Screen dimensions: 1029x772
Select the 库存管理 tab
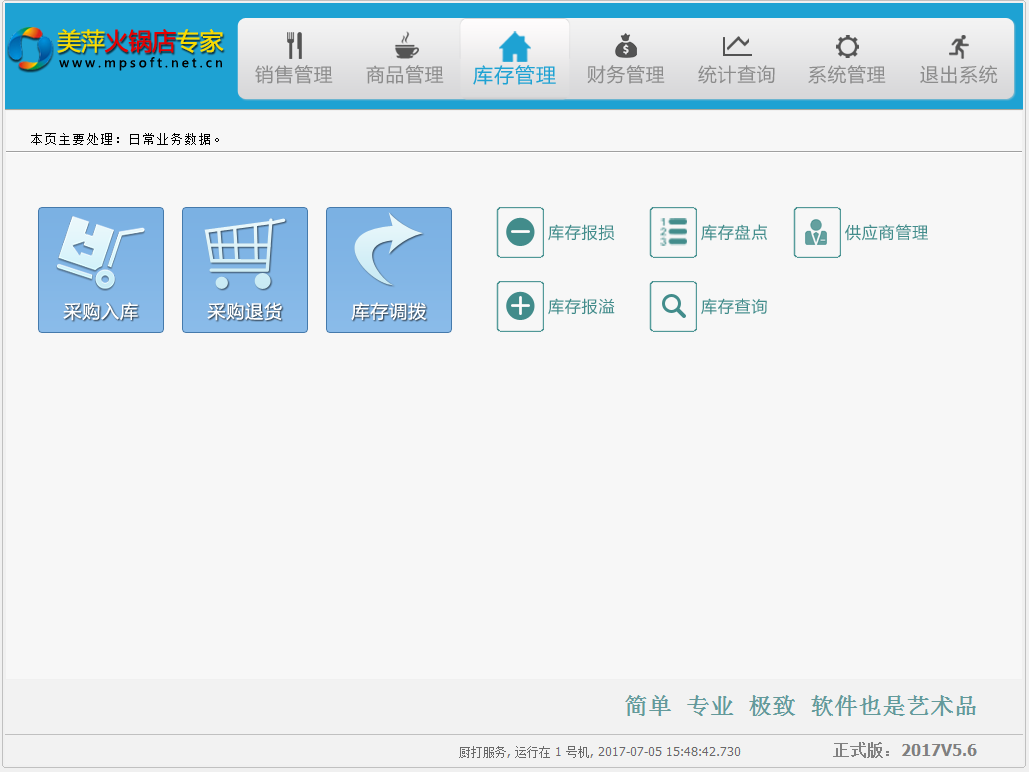point(514,60)
